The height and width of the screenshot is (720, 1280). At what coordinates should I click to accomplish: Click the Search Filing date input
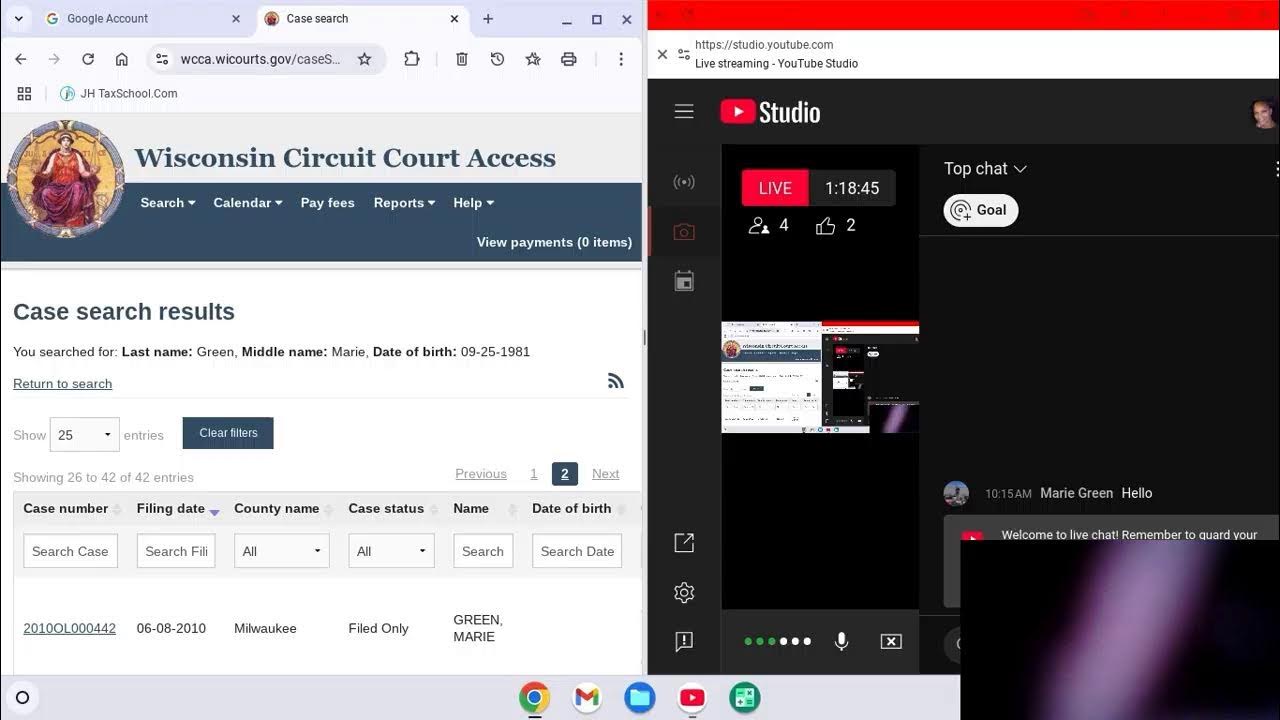click(176, 551)
